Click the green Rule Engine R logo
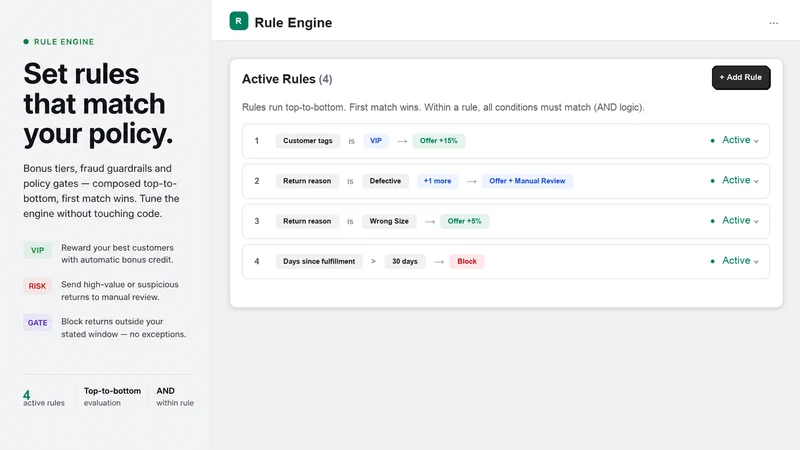This screenshot has width=800, height=450. point(238,21)
